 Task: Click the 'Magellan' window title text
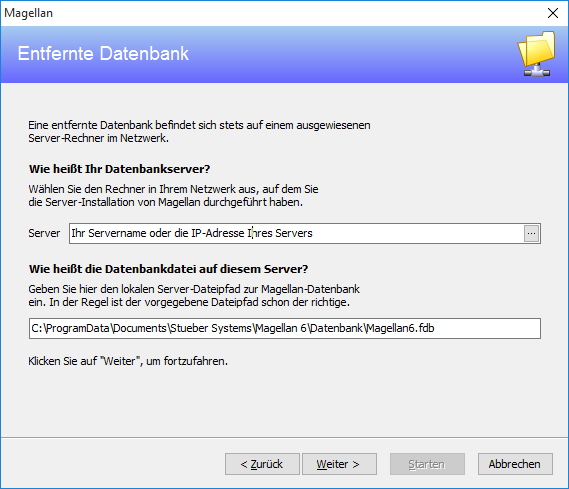pos(28,13)
